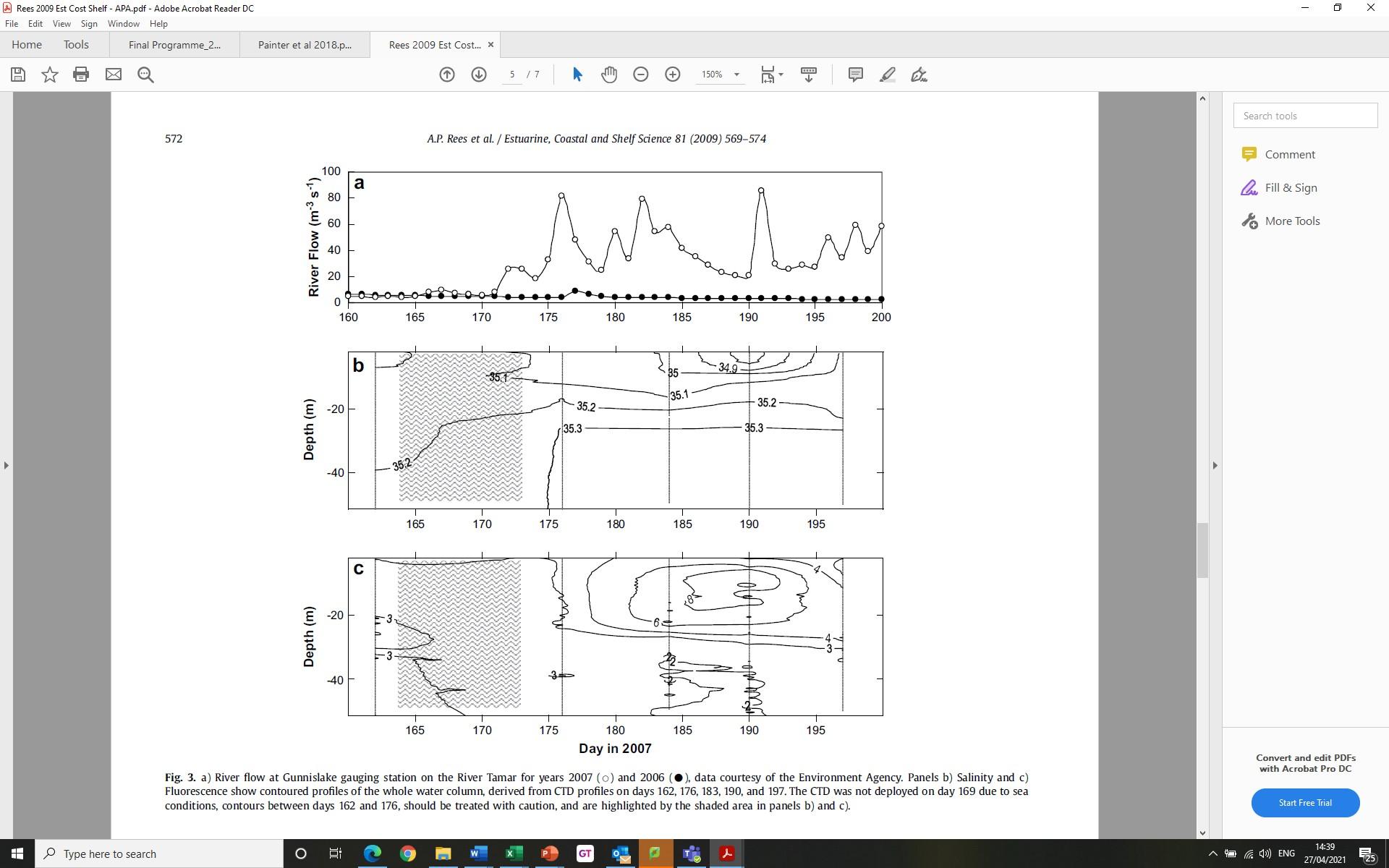Switch to Painter et al 2018 tab
The image size is (1389, 868).
[x=305, y=45]
